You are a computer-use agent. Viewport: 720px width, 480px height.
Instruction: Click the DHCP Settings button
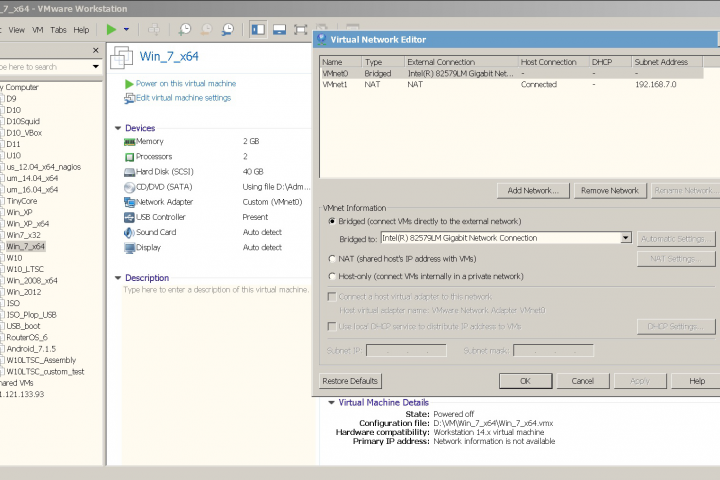[676, 327]
